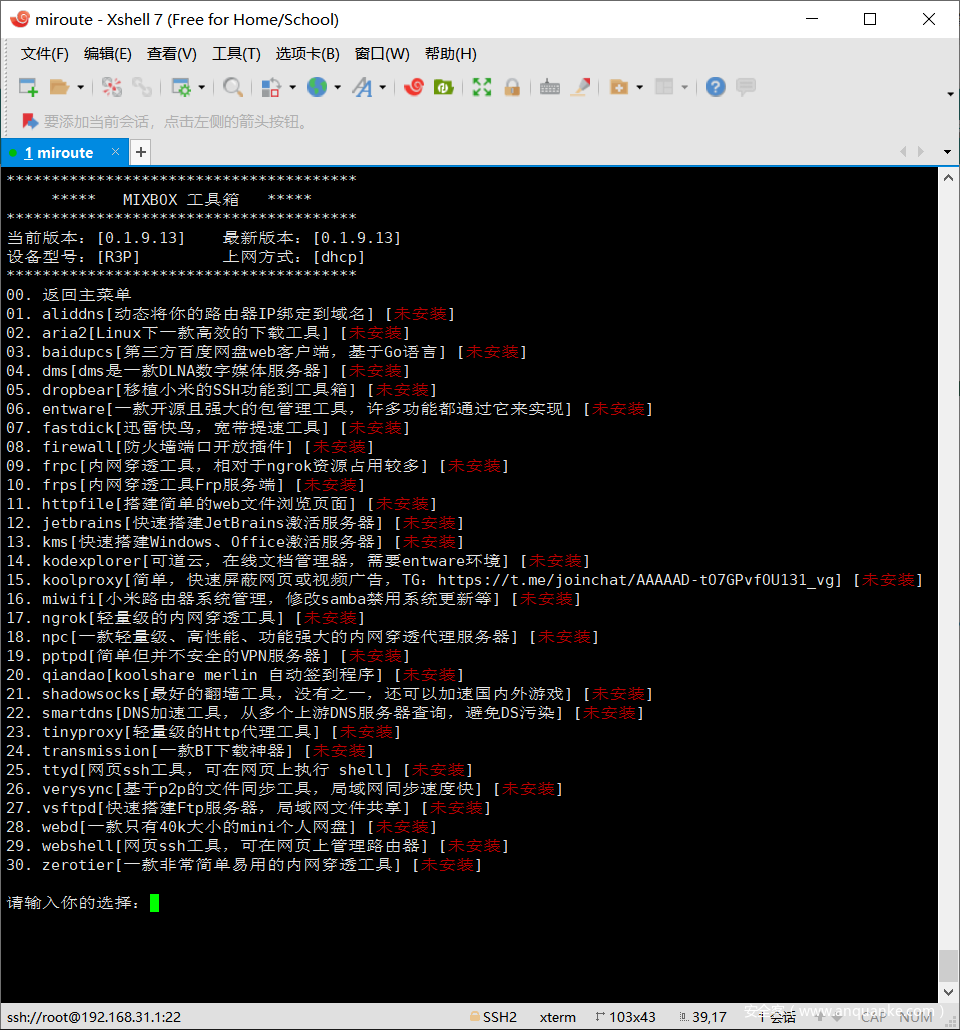
Task: Click the red Xmanager swirl icon
Action: coord(413,87)
